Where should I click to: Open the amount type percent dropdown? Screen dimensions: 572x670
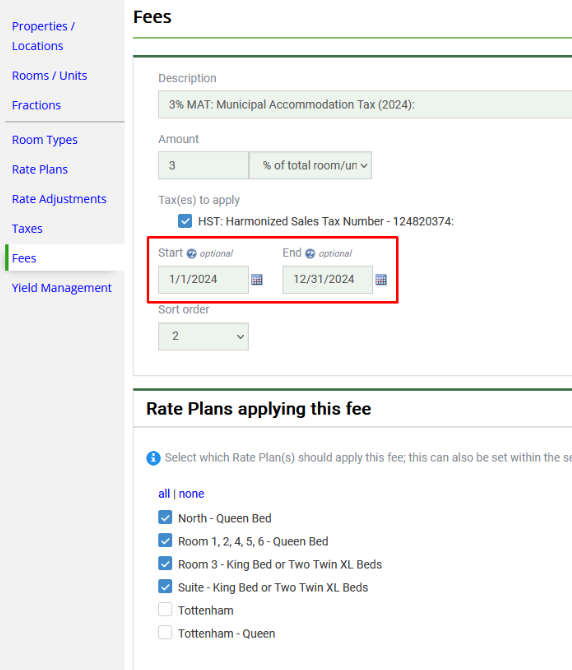(x=311, y=165)
